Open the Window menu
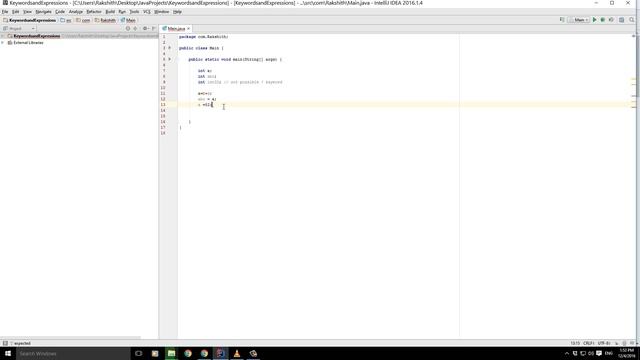The image size is (640, 360). coord(162,12)
